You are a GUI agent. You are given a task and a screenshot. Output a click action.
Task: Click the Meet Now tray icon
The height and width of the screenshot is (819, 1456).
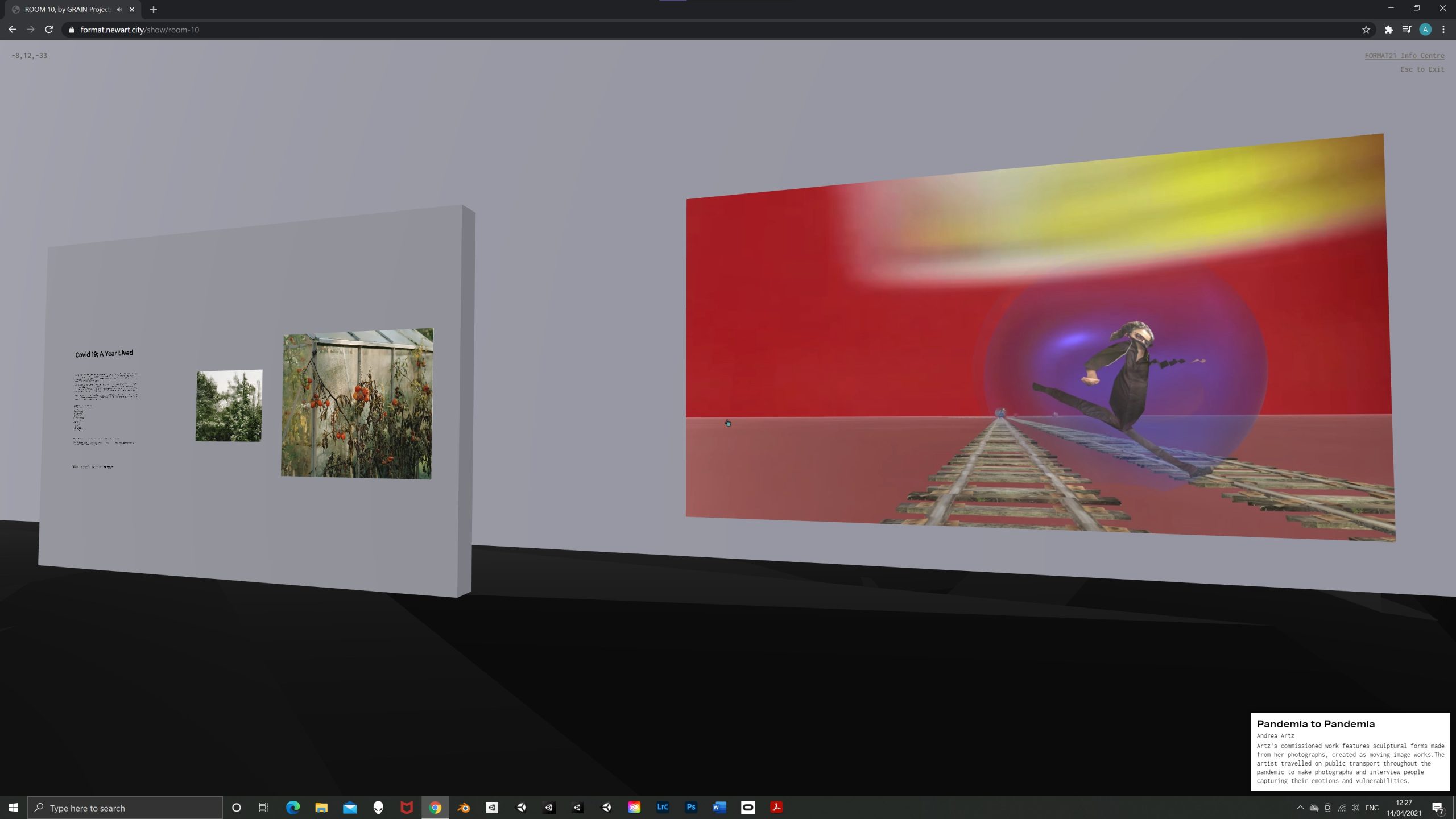coord(1328,808)
